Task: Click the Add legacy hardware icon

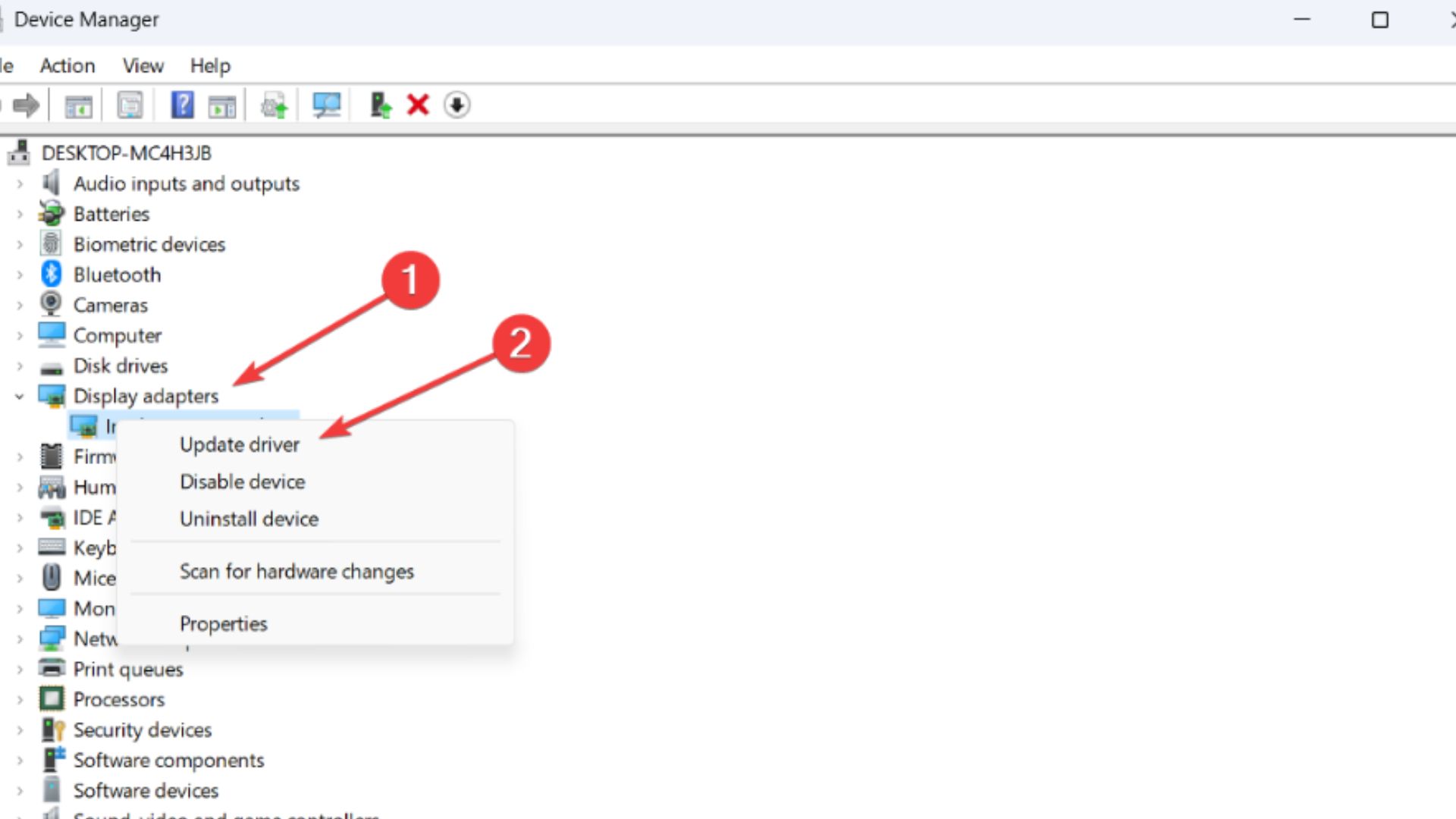Action: click(x=377, y=105)
